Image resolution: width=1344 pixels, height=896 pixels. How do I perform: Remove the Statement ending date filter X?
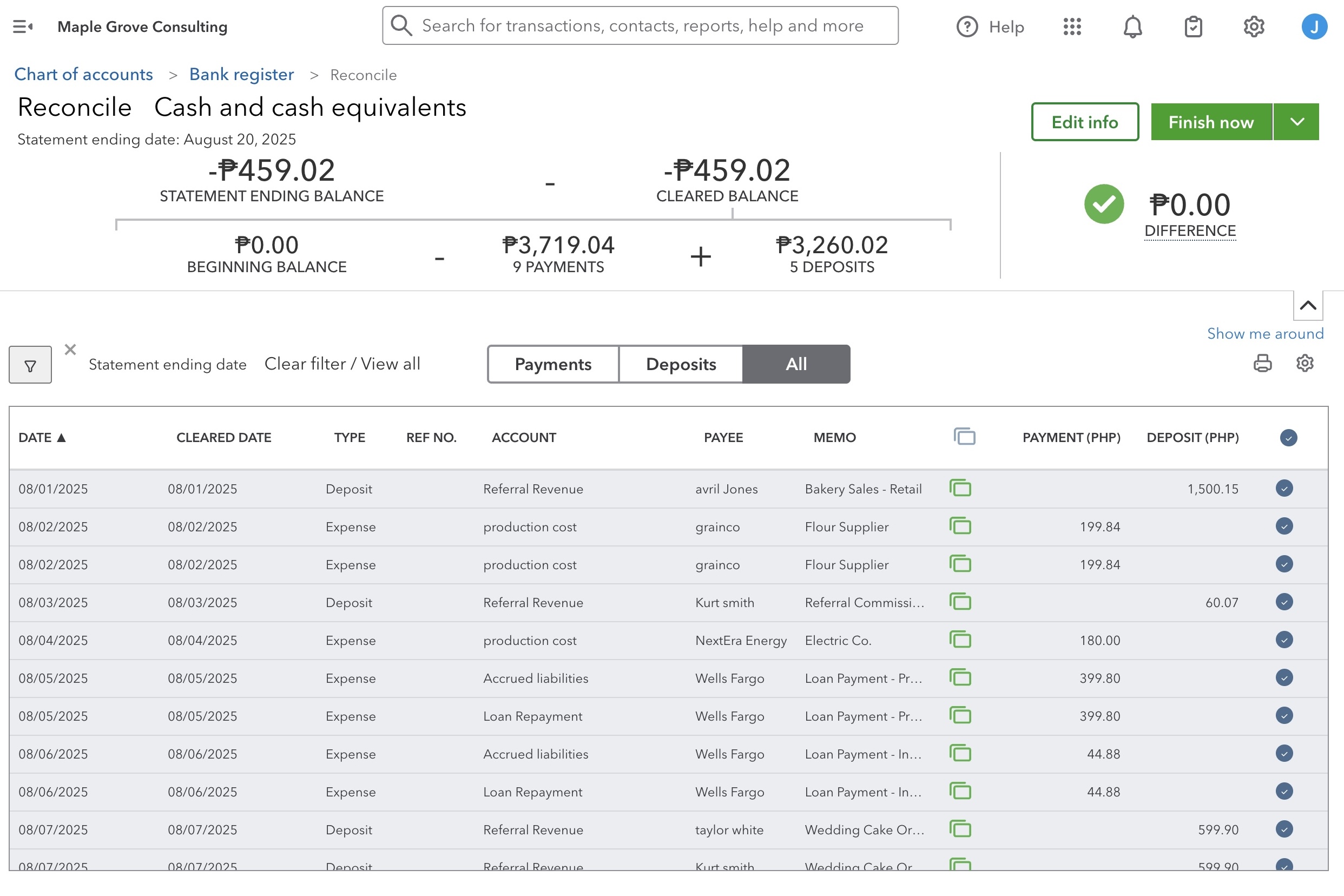70,349
